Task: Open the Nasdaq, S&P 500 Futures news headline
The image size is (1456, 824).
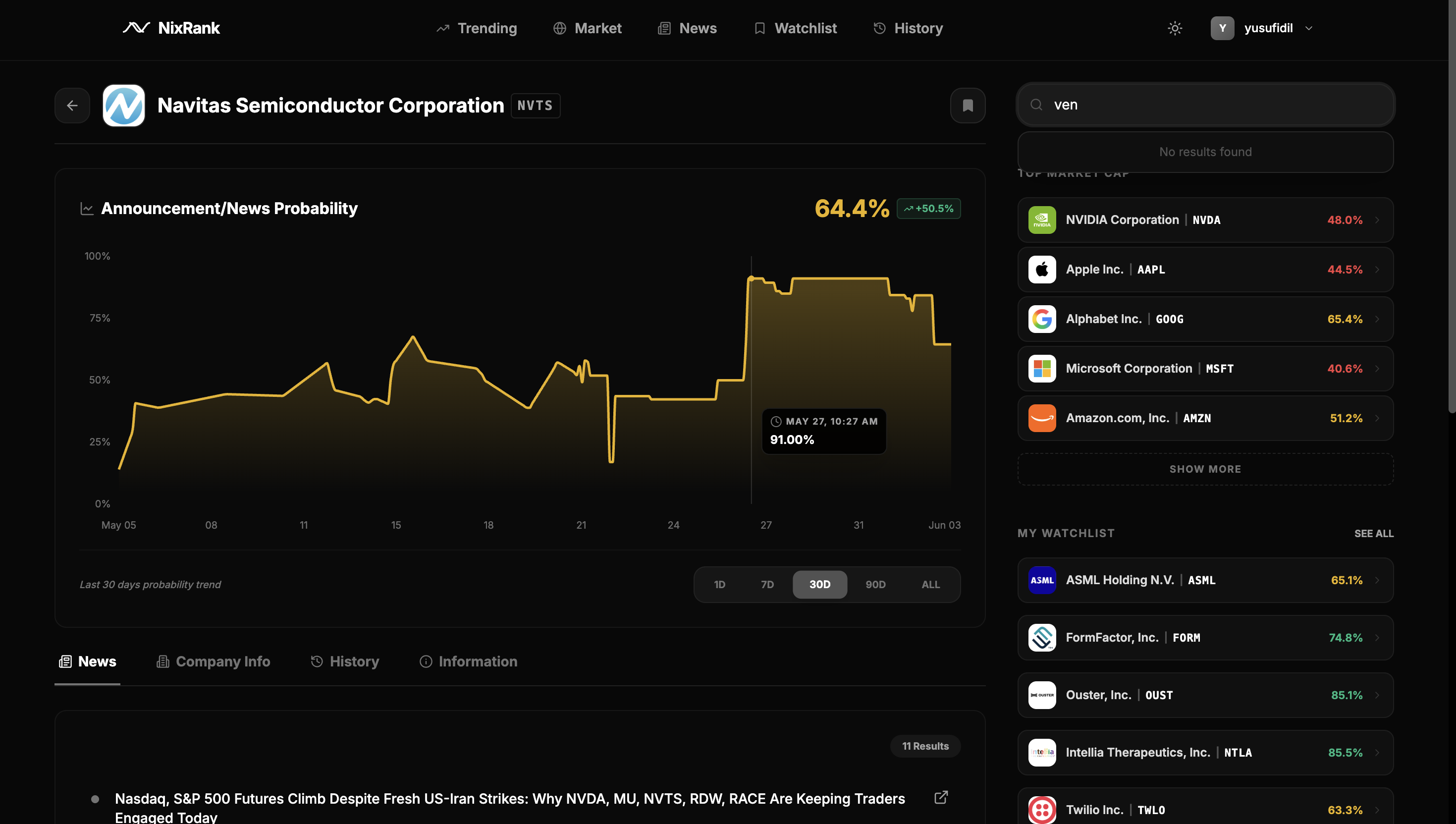Action: pos(510,808)
